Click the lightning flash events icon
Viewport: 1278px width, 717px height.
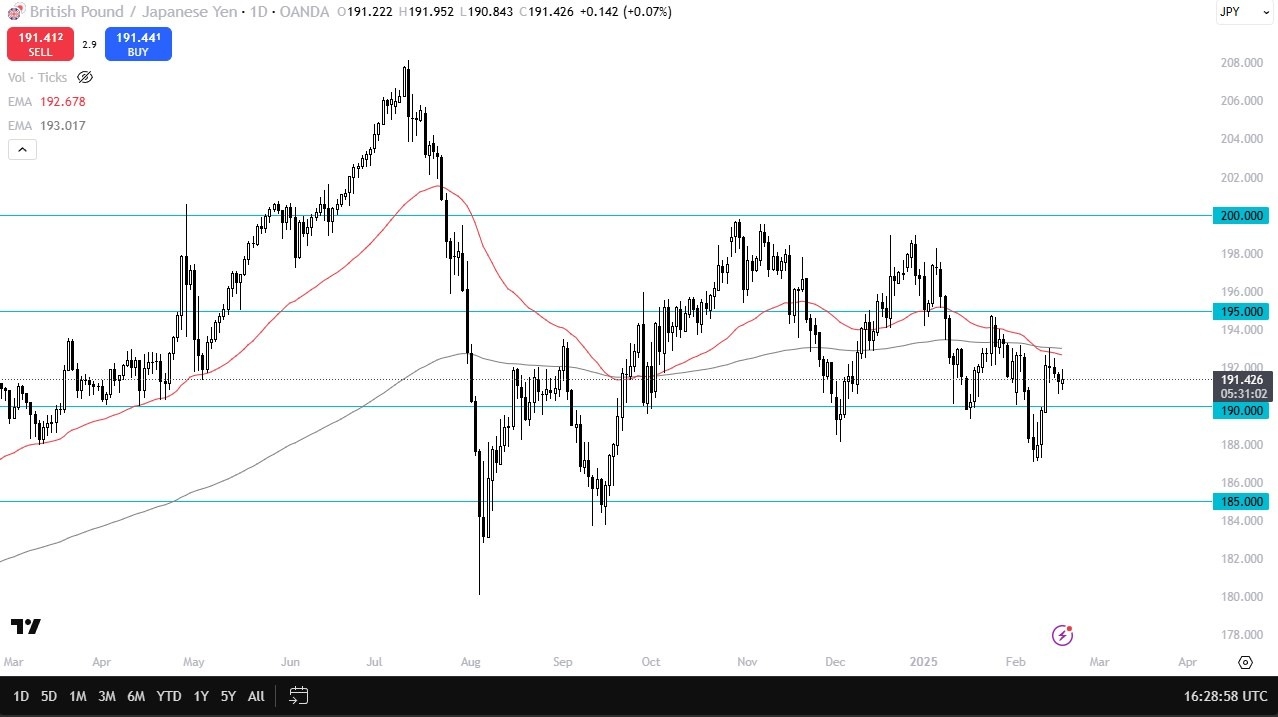coord(1063,635)
